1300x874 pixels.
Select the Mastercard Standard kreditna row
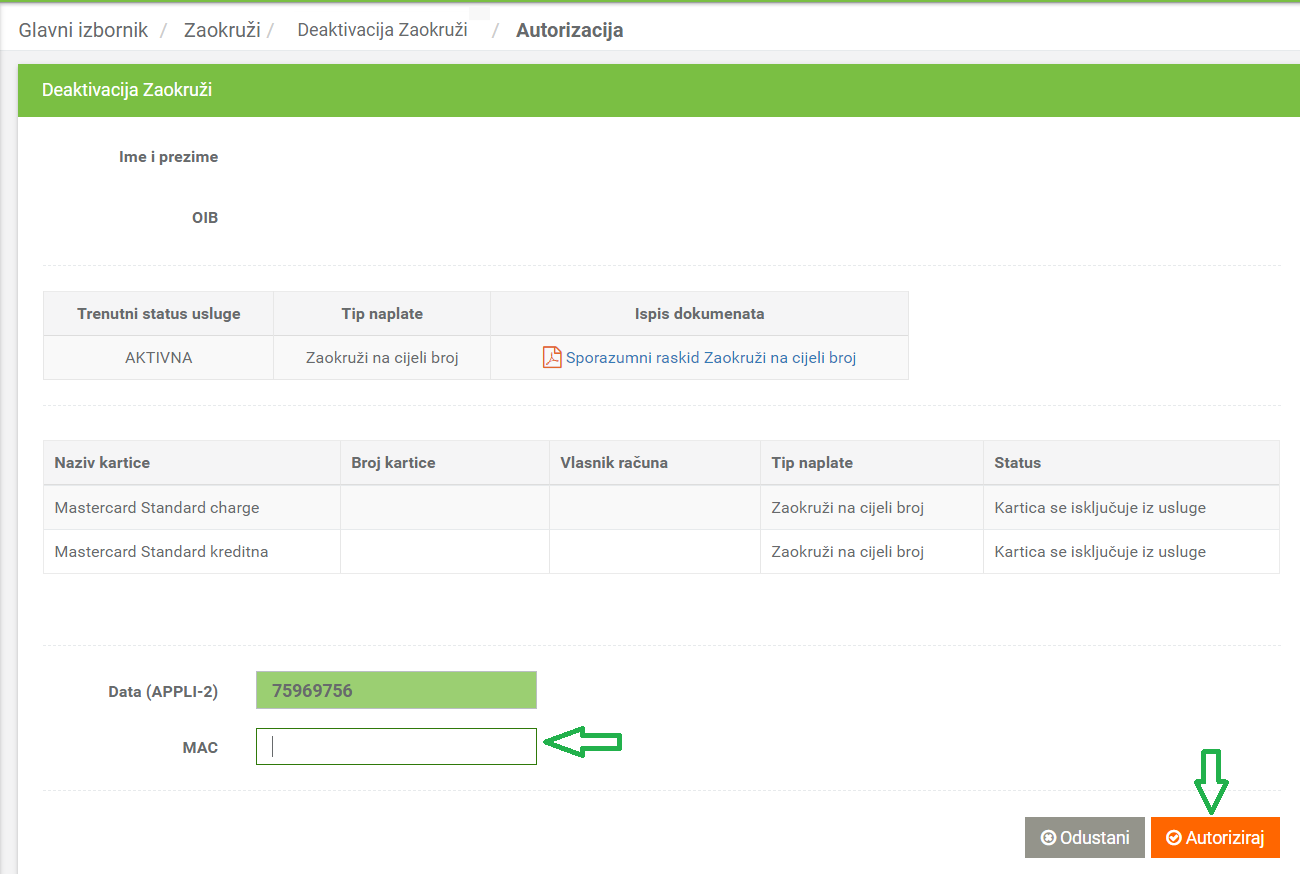point(661,552)
